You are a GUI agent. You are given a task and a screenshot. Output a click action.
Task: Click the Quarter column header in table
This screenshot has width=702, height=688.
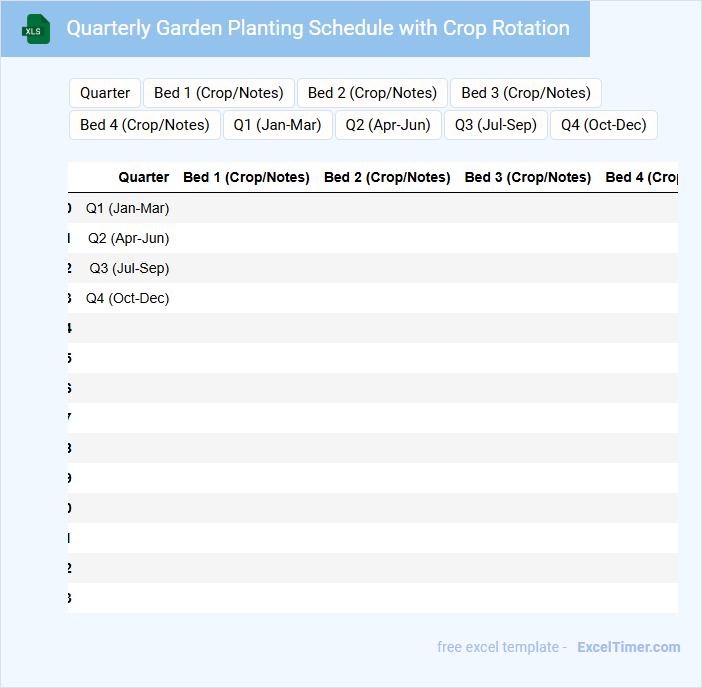(144, 177)
